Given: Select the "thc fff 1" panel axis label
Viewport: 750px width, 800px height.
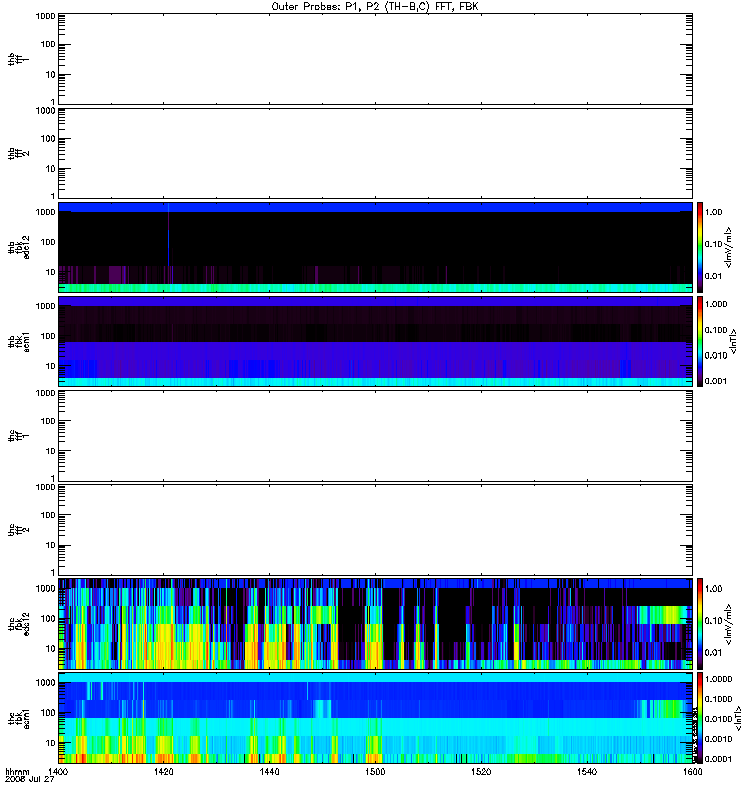Looking at the screenshot, I should (x=18, y=436).
